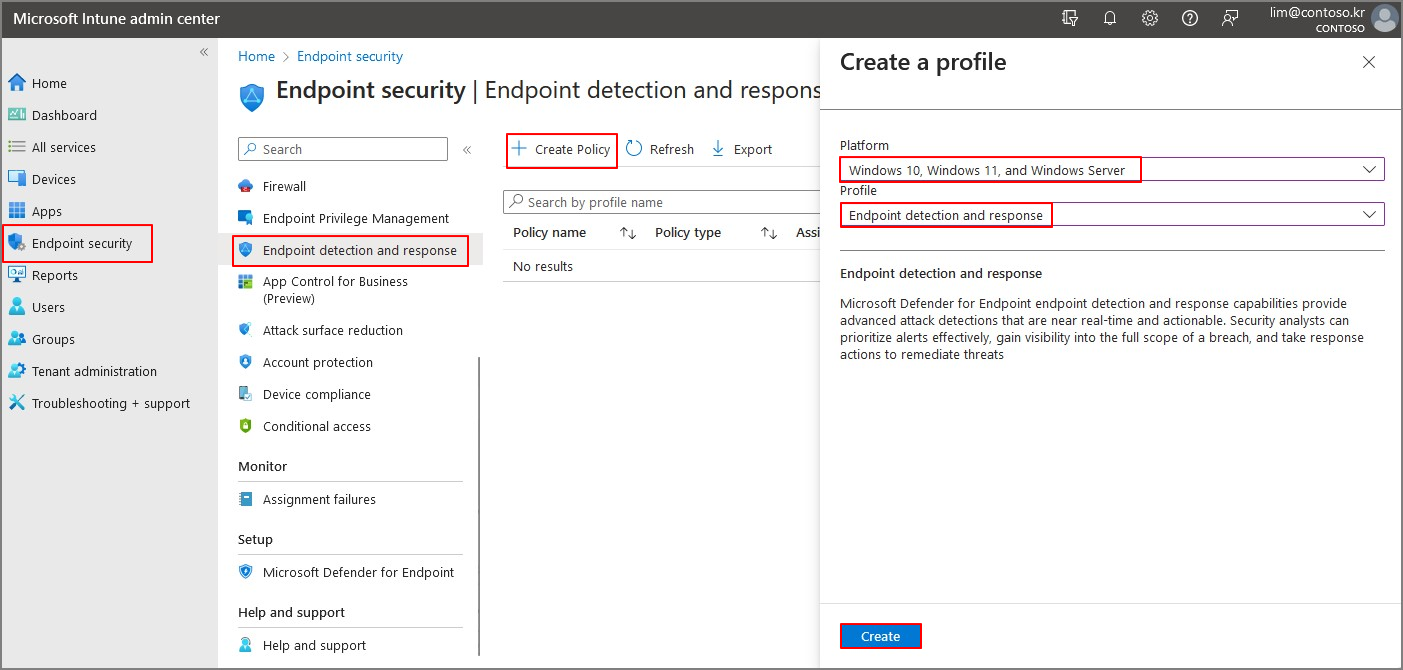Open Conditional access
1403x670 pixels.
316,426
